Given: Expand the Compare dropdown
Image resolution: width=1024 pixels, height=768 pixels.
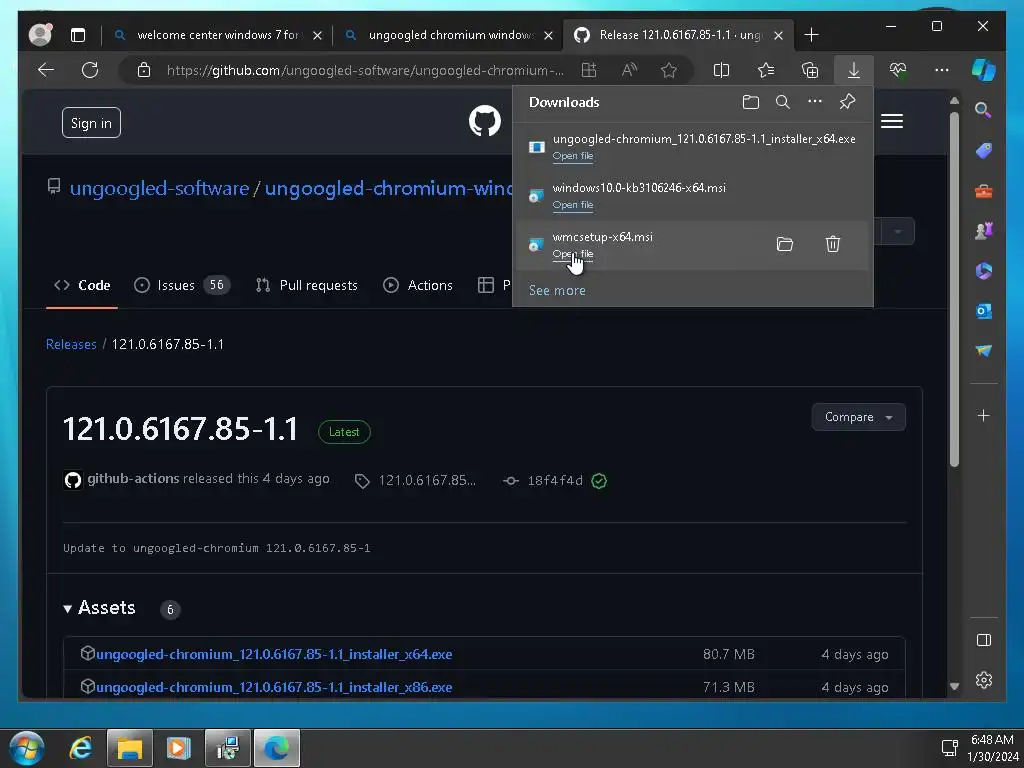Looking at the screenshot, I should (x=858, y=417).
